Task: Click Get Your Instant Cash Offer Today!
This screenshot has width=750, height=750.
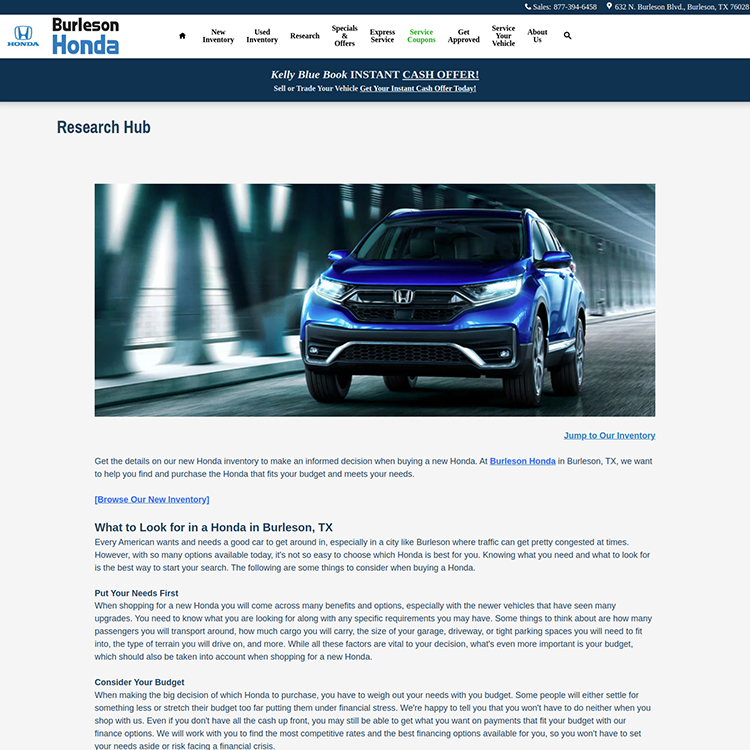Action: click(418, 88)
